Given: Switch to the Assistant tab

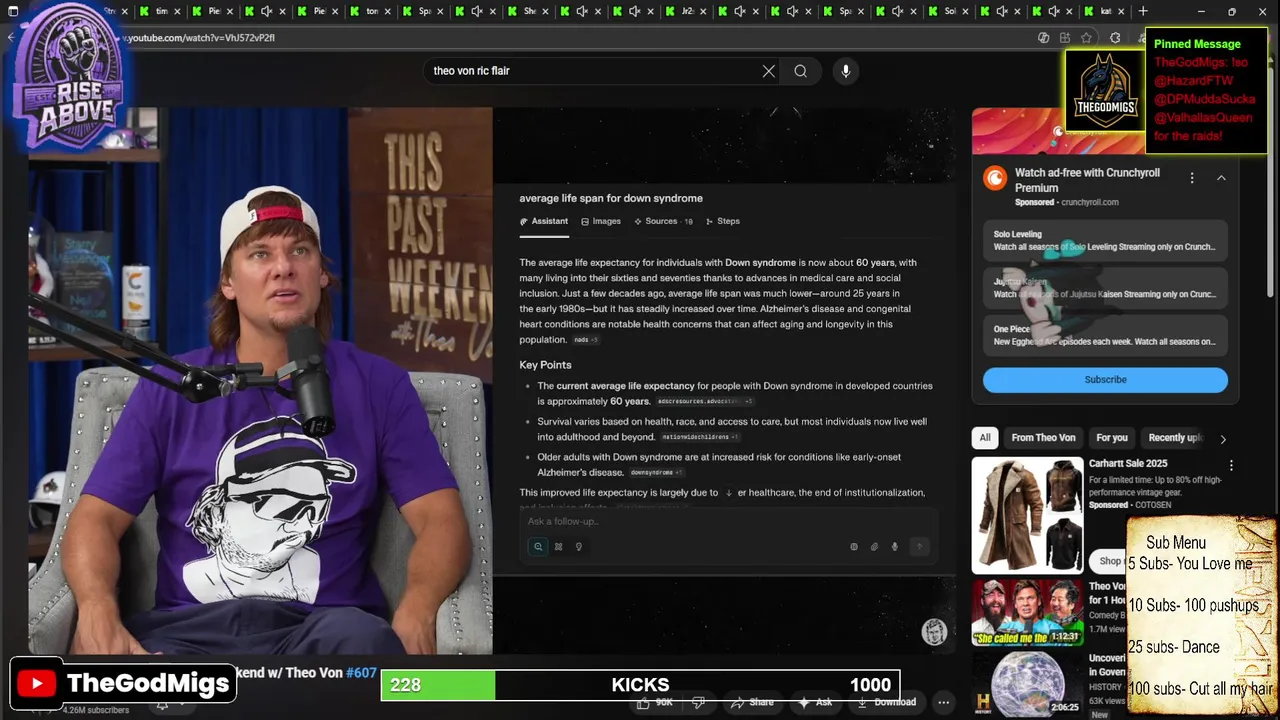Looking at the screenshot, I should point(544,221).
